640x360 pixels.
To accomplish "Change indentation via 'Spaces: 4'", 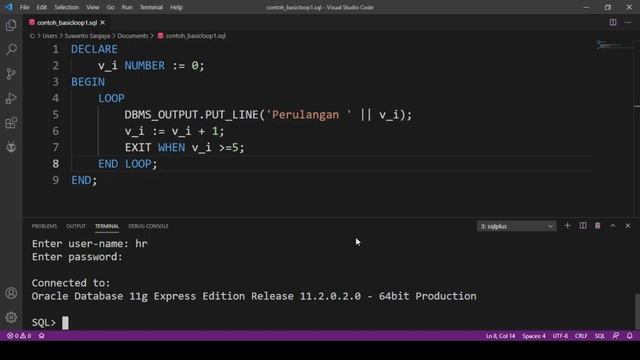I will pyautogui.click(x=533, y=336).
